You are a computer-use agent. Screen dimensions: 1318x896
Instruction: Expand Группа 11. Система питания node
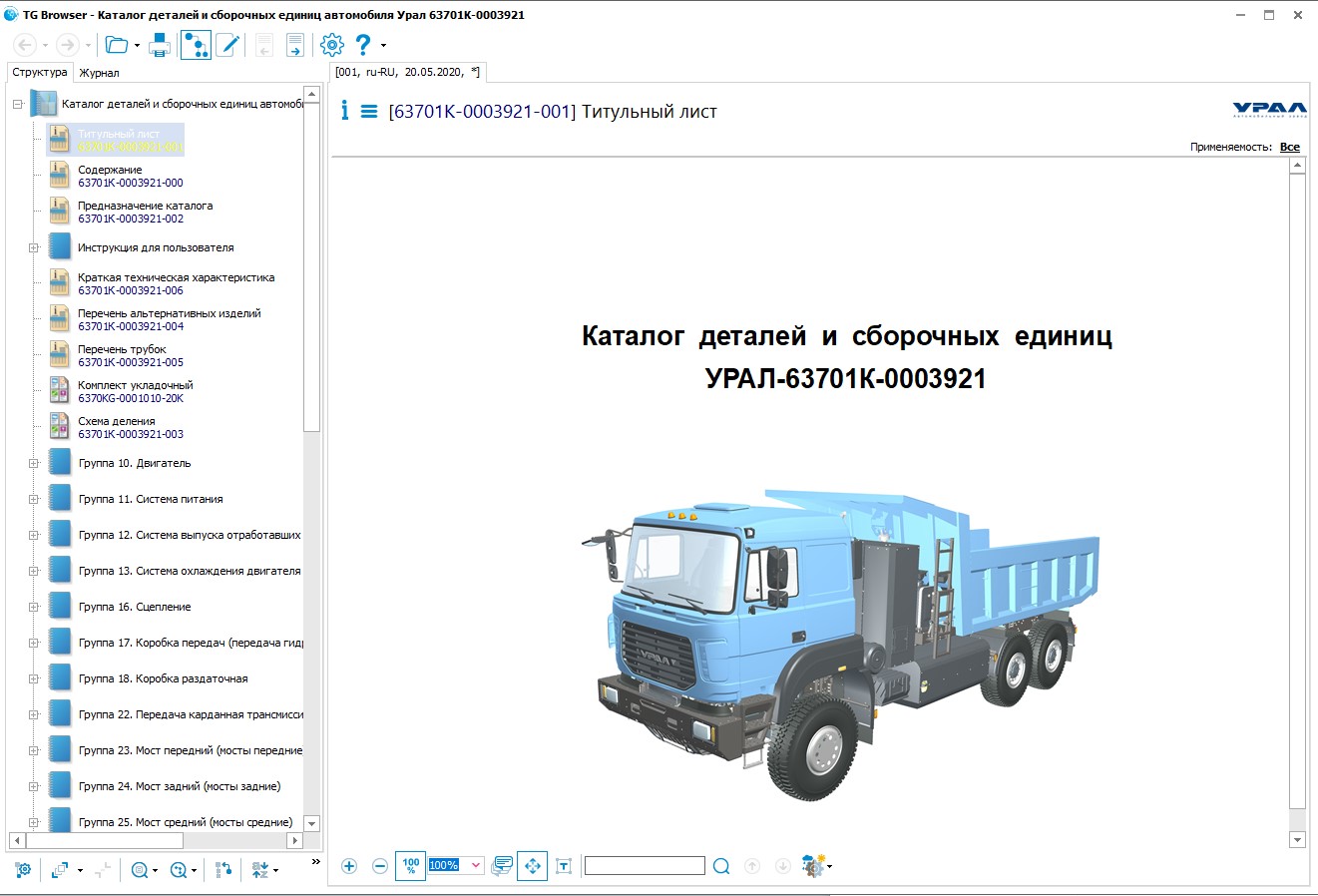coord(33,499)
